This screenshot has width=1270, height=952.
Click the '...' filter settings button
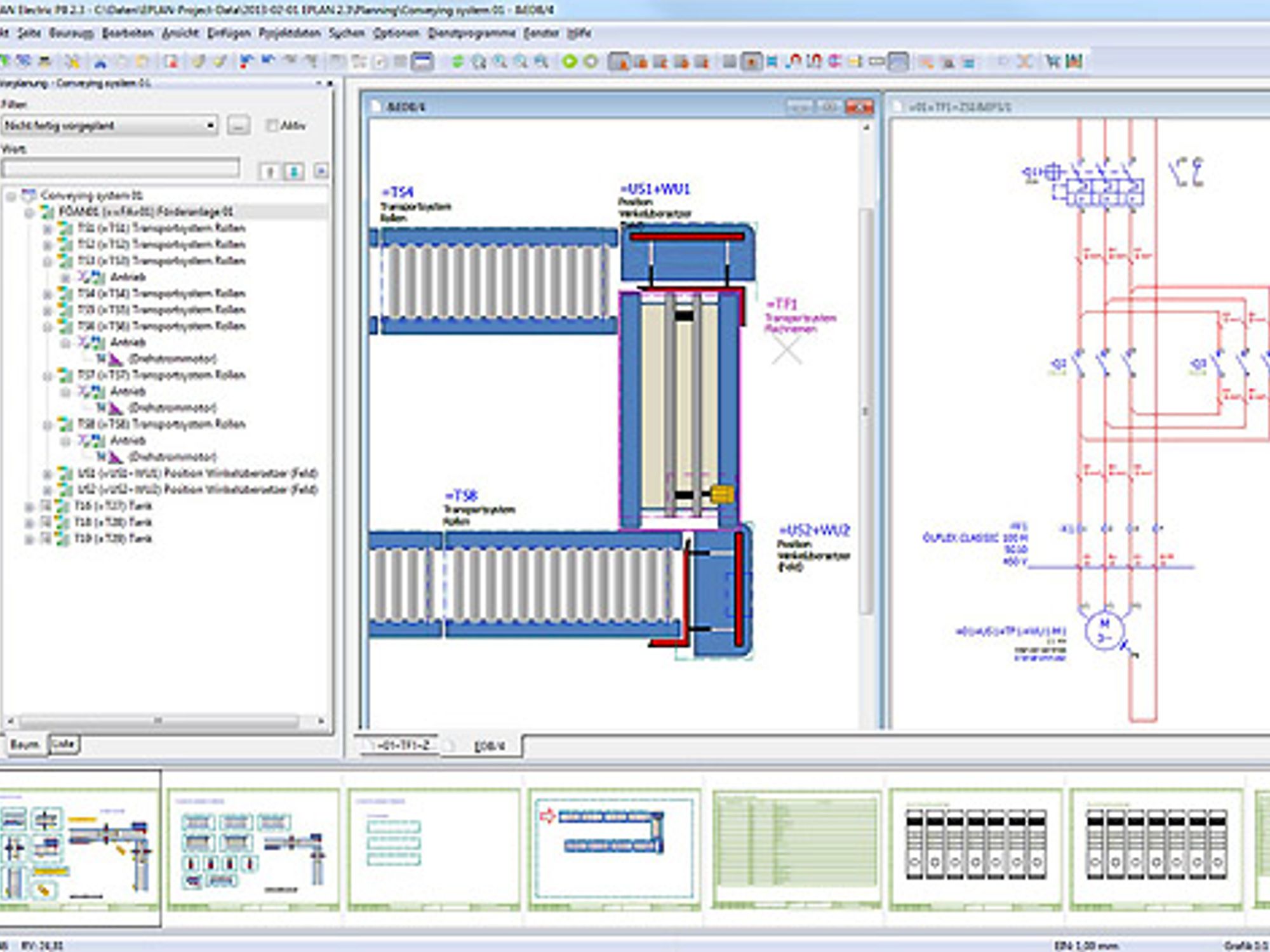click(x=238, y=126)
